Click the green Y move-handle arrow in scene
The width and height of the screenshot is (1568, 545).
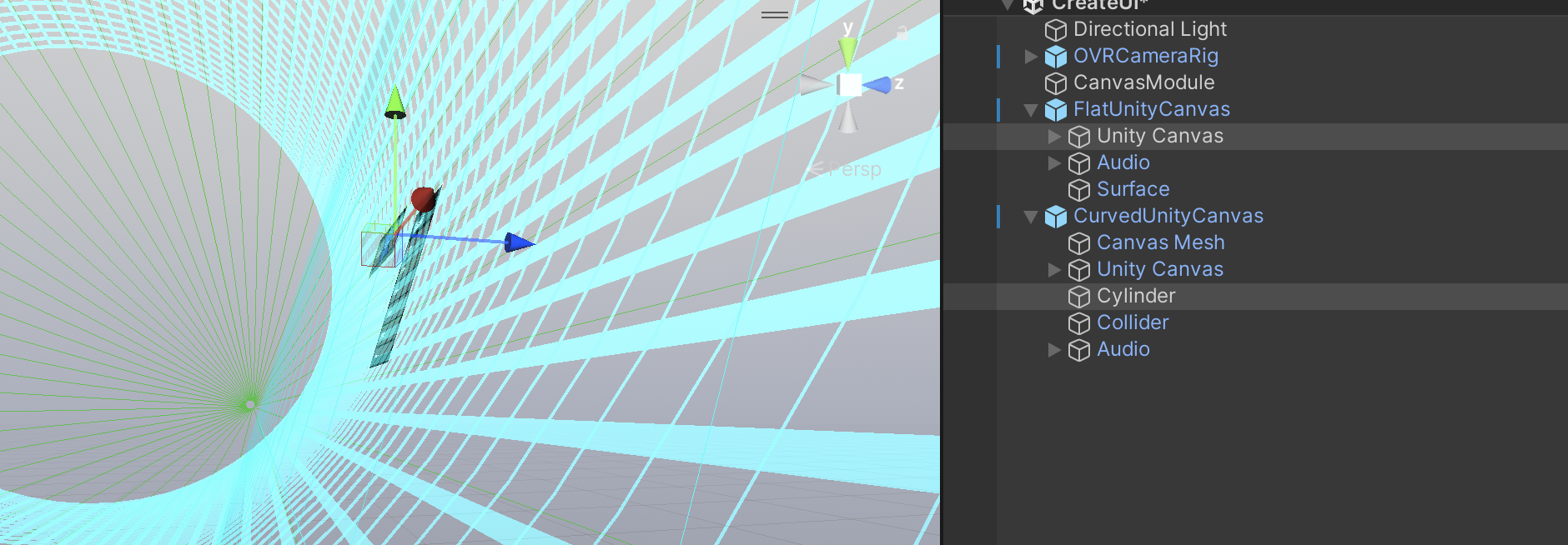coord(395,102)
